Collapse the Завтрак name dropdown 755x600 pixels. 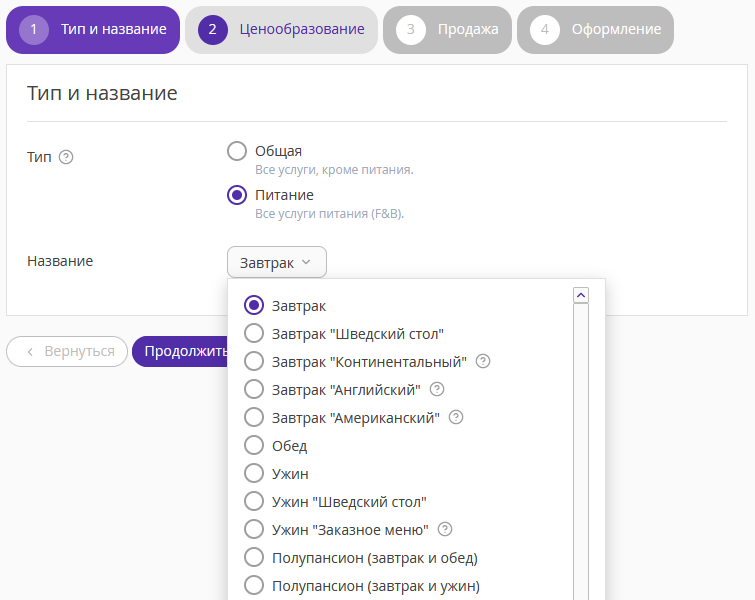277,262
